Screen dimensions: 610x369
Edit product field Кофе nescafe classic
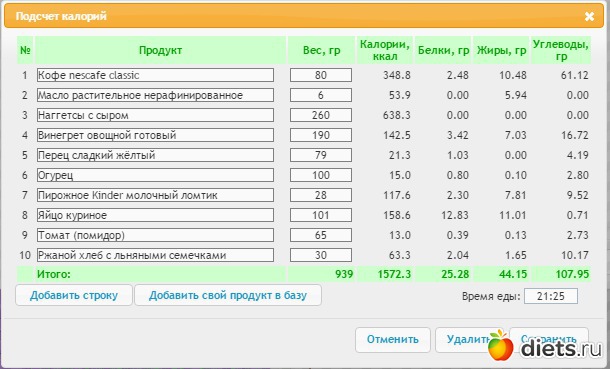155,75
